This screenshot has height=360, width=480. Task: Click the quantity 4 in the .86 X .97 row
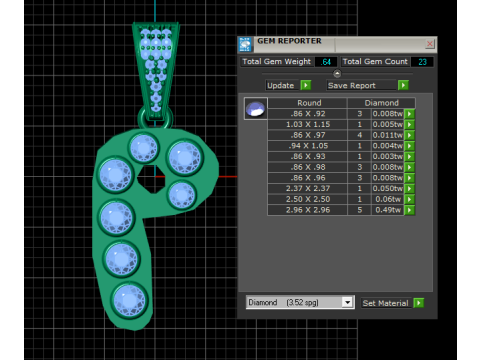coord(360,135)
